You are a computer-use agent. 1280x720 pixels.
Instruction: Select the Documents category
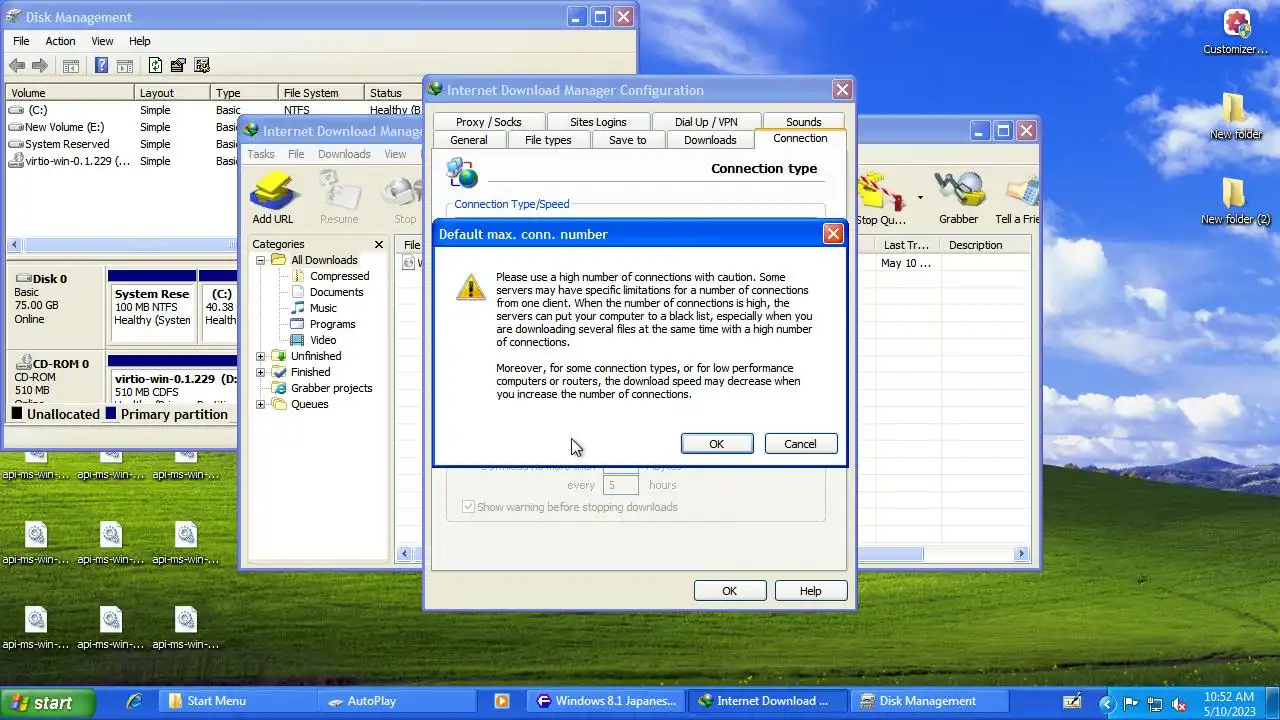click(336, 292)
